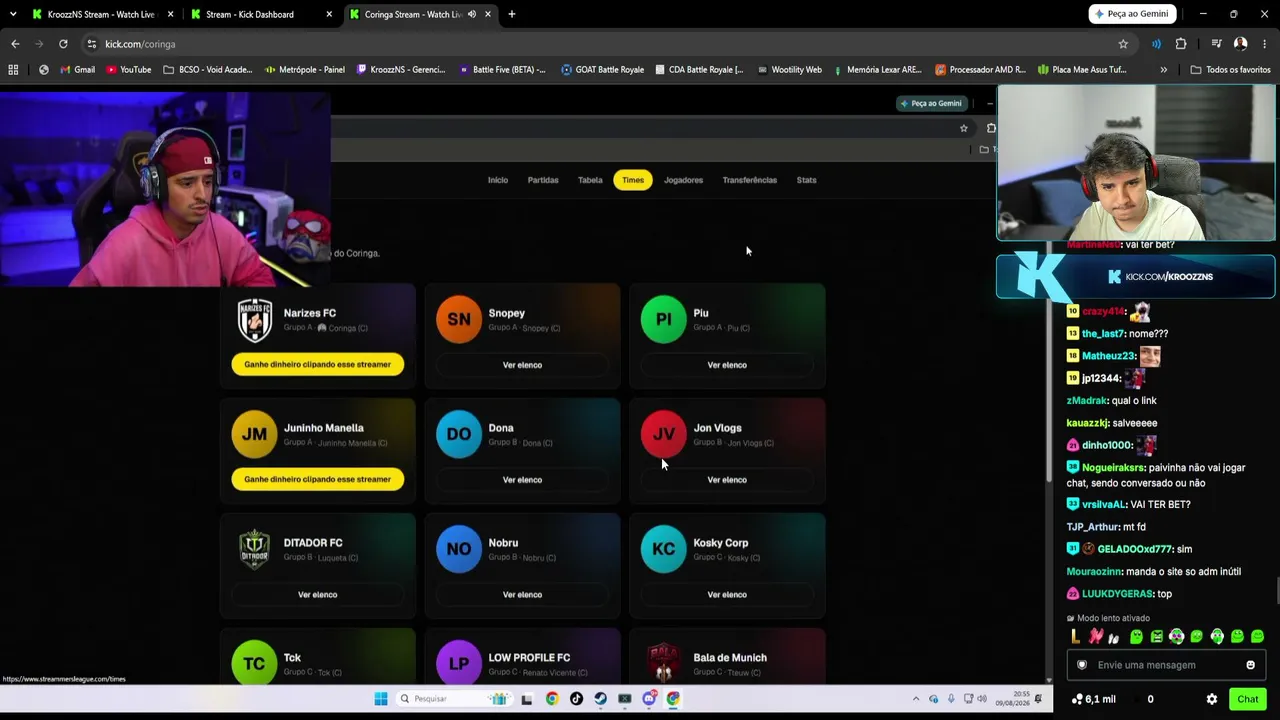Open the Gmail bookmark

coord(77,70)
